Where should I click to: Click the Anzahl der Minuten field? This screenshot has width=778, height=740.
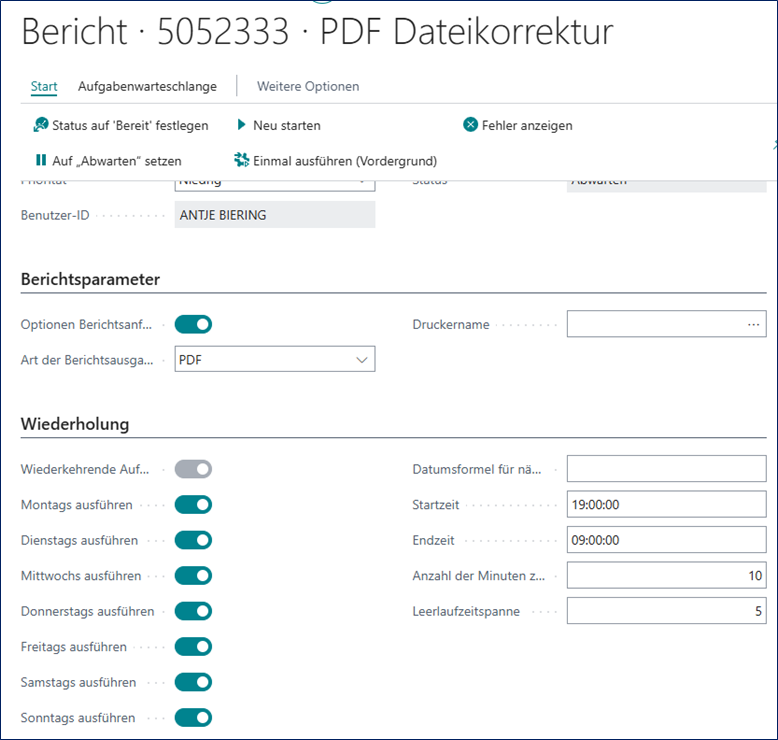(667, 575)
